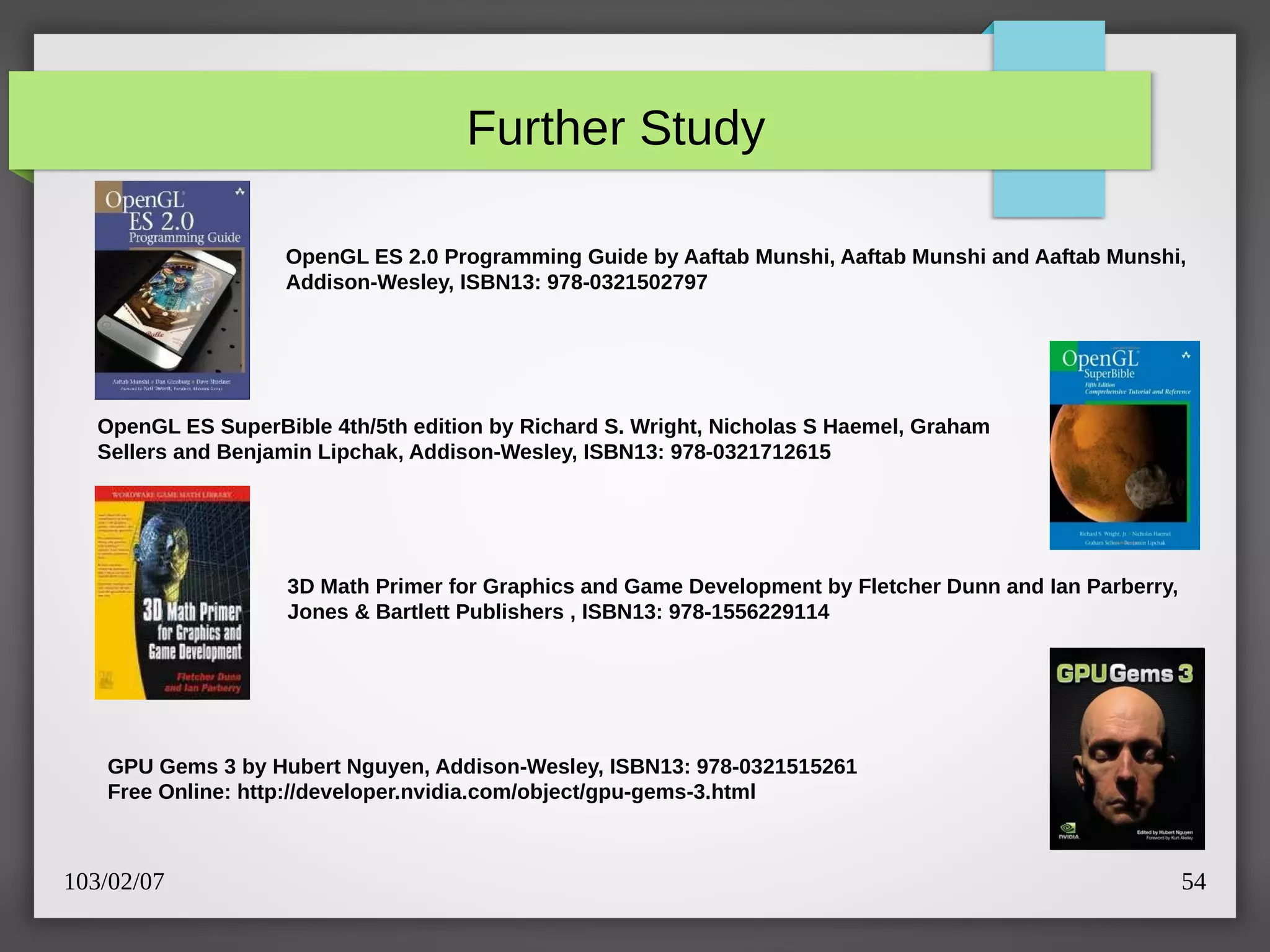The height and width of the screenshot is (952, 1270).
Task: Click ISBN13 978-1556229114 text
Action: [x=705, y=612]
